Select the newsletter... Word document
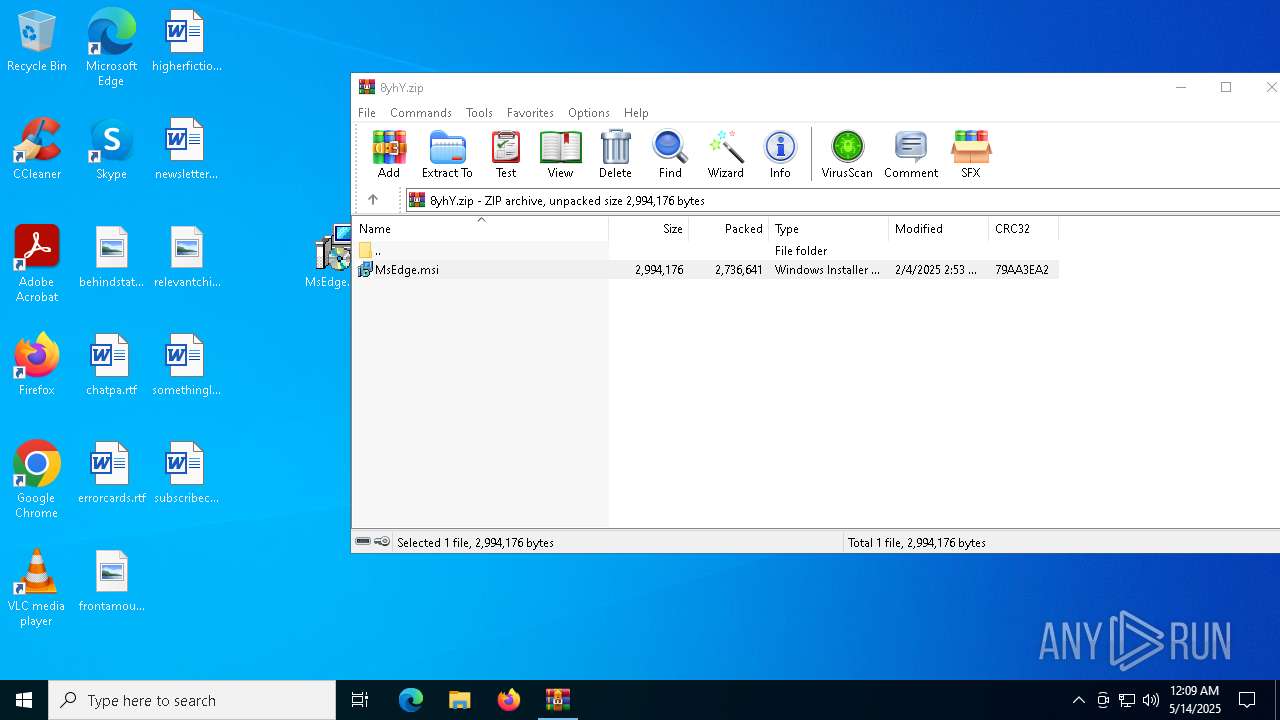 [186, 149]
